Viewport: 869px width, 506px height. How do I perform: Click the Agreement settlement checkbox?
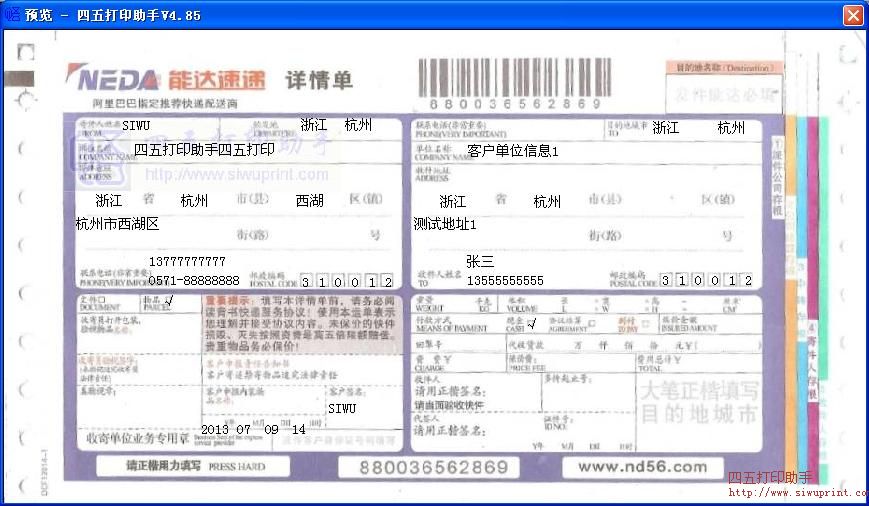tap(591, 323)
